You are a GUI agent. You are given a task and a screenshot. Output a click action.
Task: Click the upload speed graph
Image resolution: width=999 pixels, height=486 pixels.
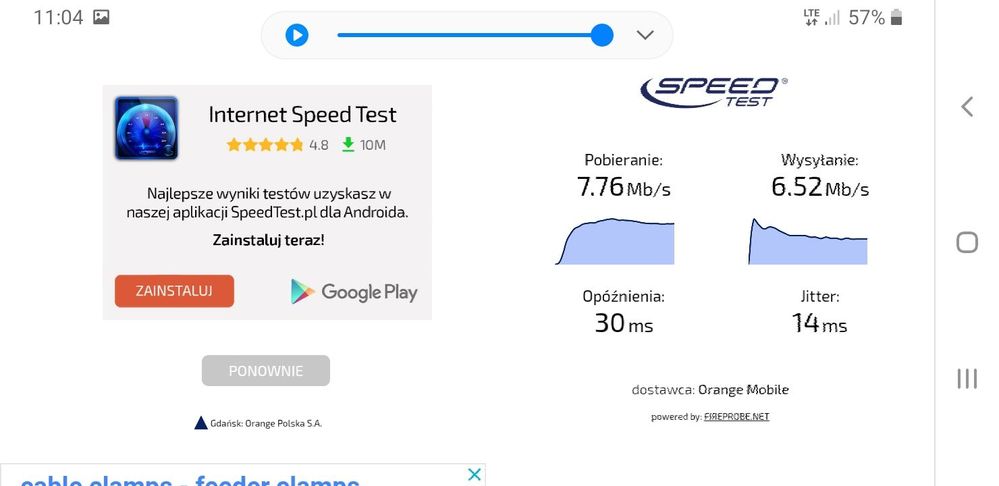(x=808, y=242)
